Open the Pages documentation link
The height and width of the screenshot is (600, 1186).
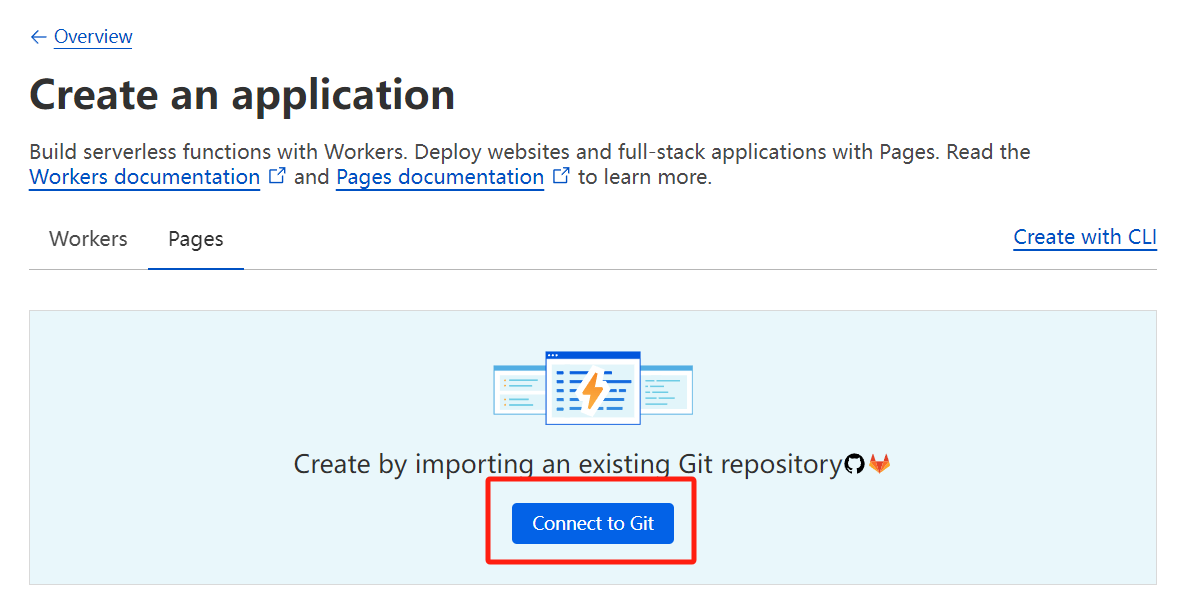click(x=440, y=177)
